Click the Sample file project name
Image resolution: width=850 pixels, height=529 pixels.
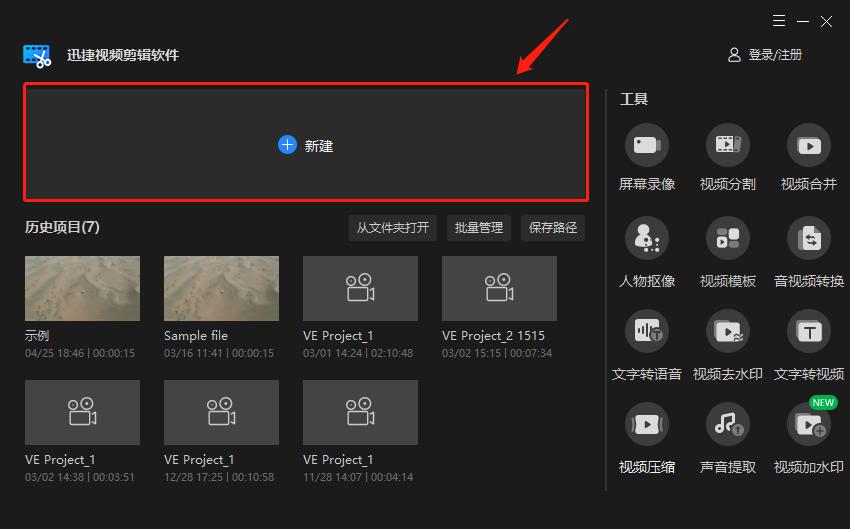click(x=196, y=336)
